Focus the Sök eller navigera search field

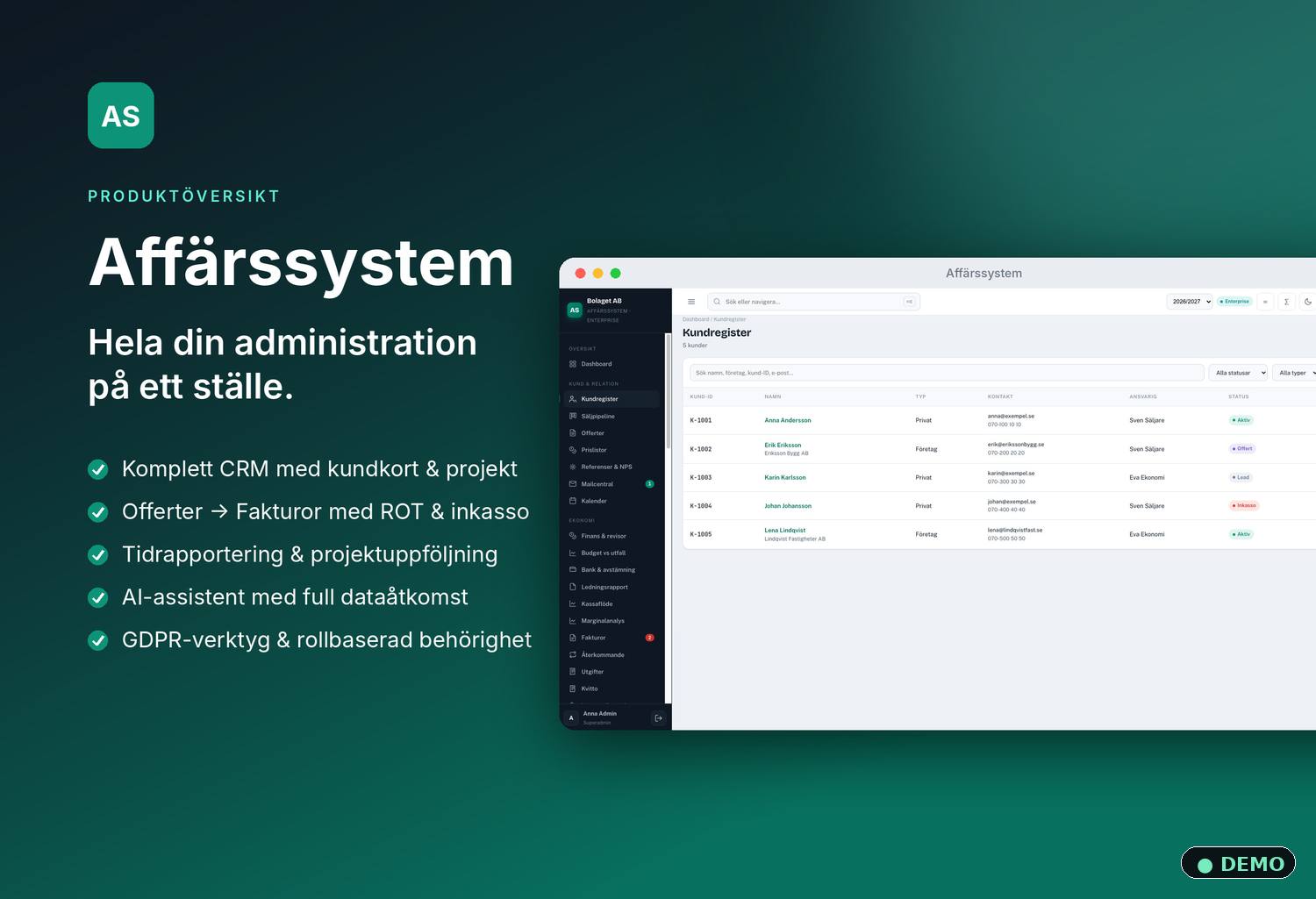click(814, 302)
